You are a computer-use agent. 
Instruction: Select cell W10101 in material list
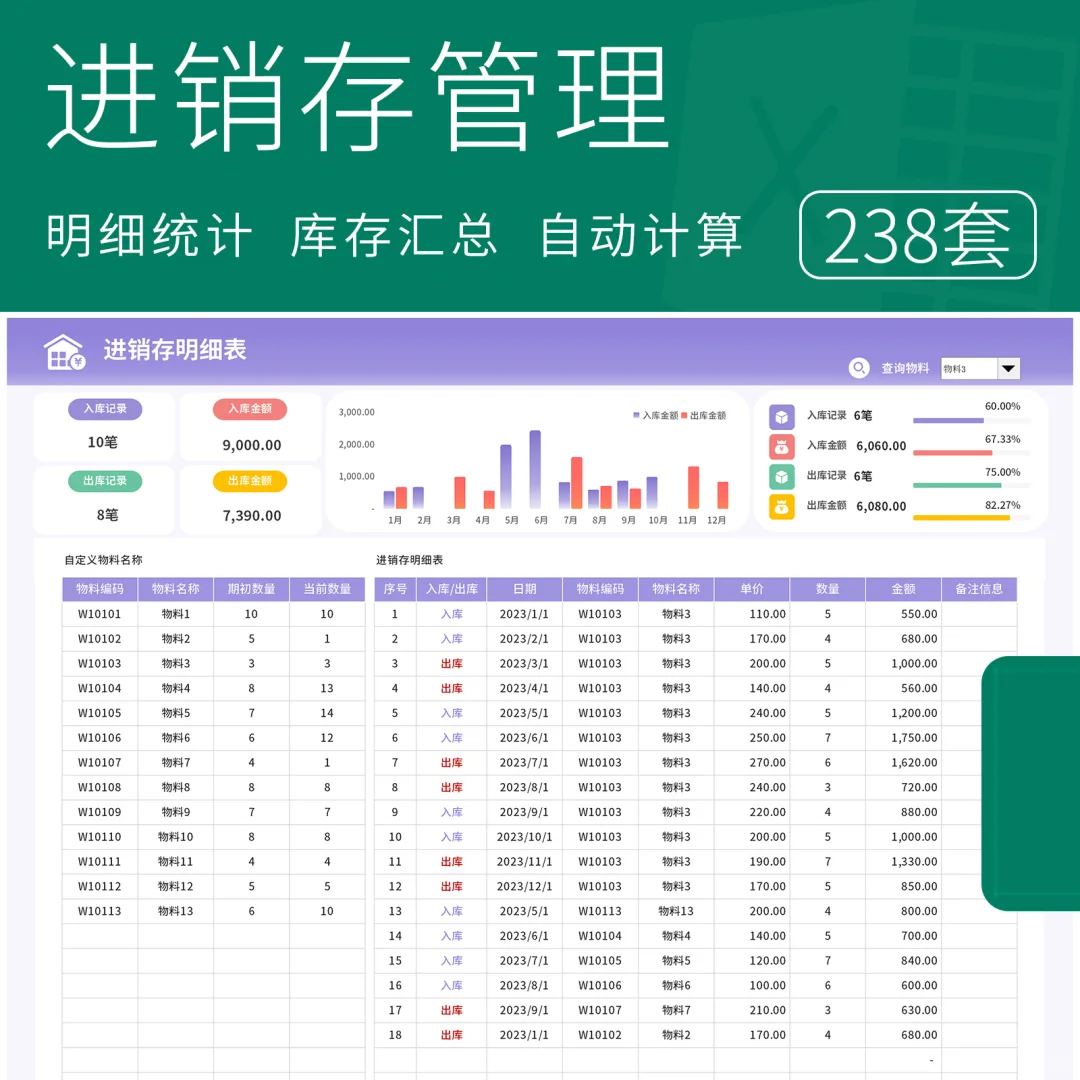pos(100,614)
